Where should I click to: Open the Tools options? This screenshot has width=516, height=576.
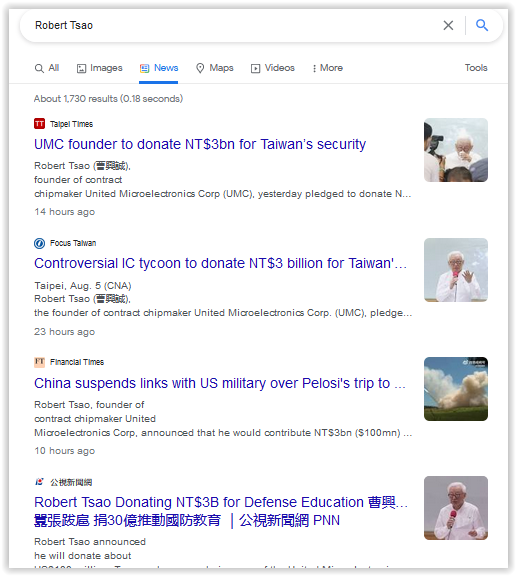[x=476, y=68]
